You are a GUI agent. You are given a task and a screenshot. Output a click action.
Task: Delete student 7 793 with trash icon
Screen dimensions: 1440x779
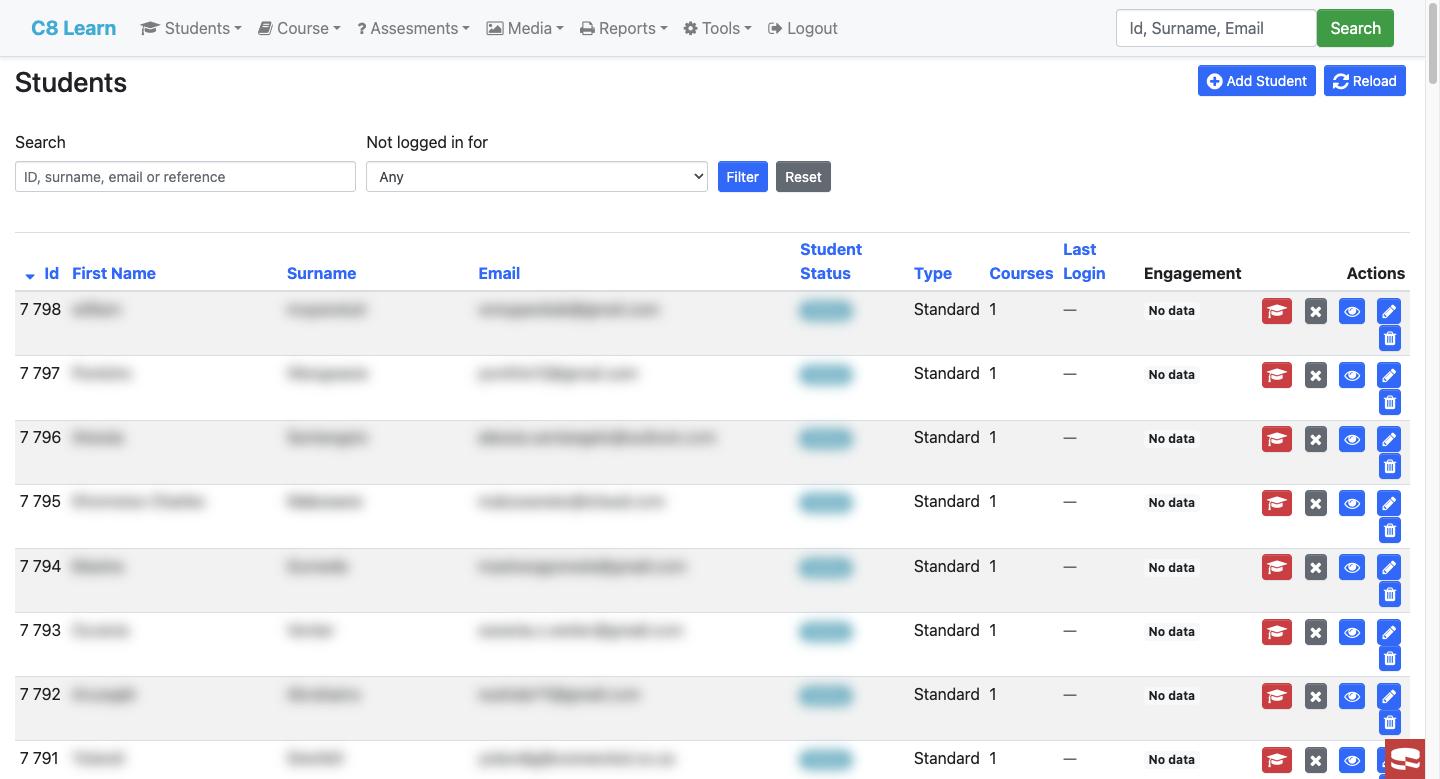point(1389,659)
